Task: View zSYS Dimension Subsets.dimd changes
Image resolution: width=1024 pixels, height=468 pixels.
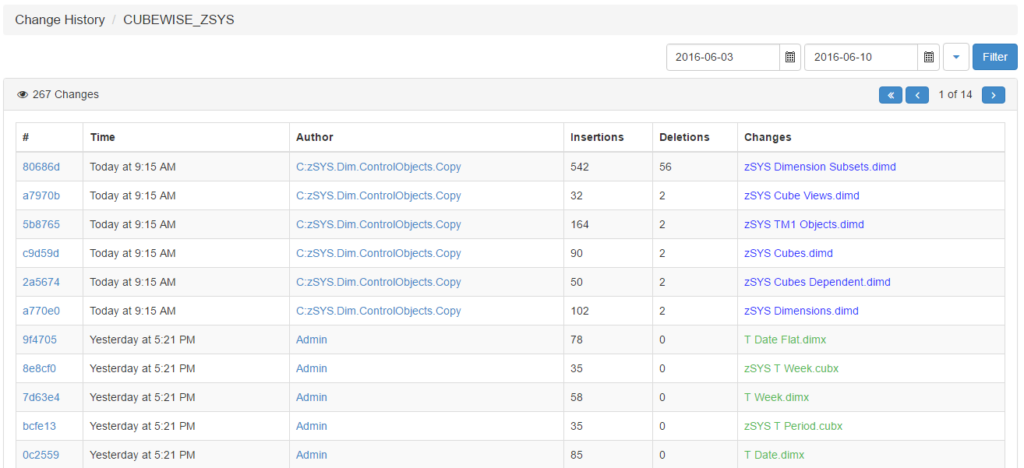Action: 820,167
